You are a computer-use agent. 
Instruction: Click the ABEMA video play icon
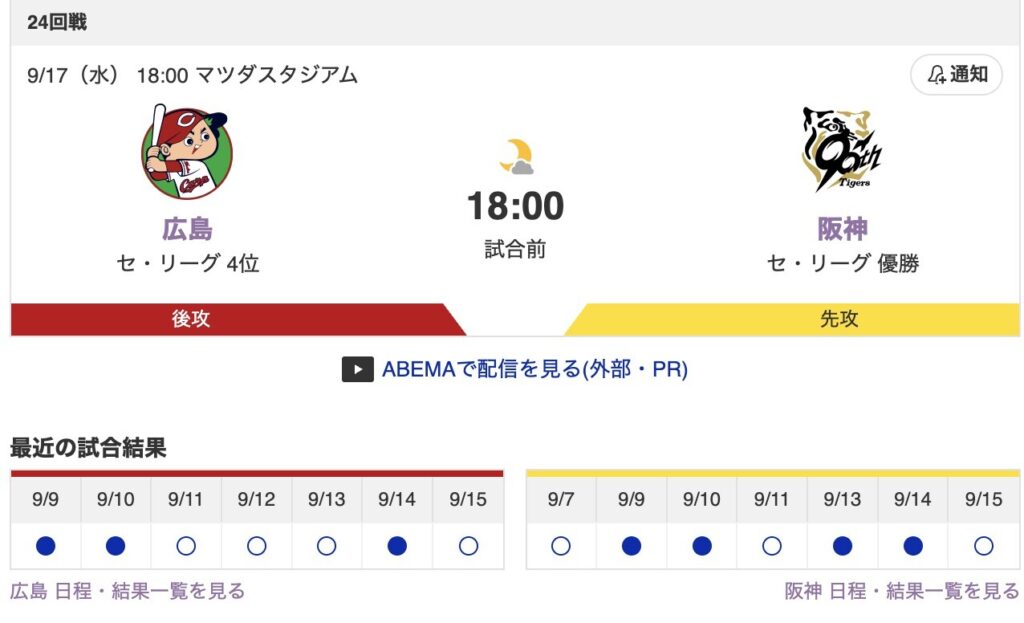tap(358, 369)
